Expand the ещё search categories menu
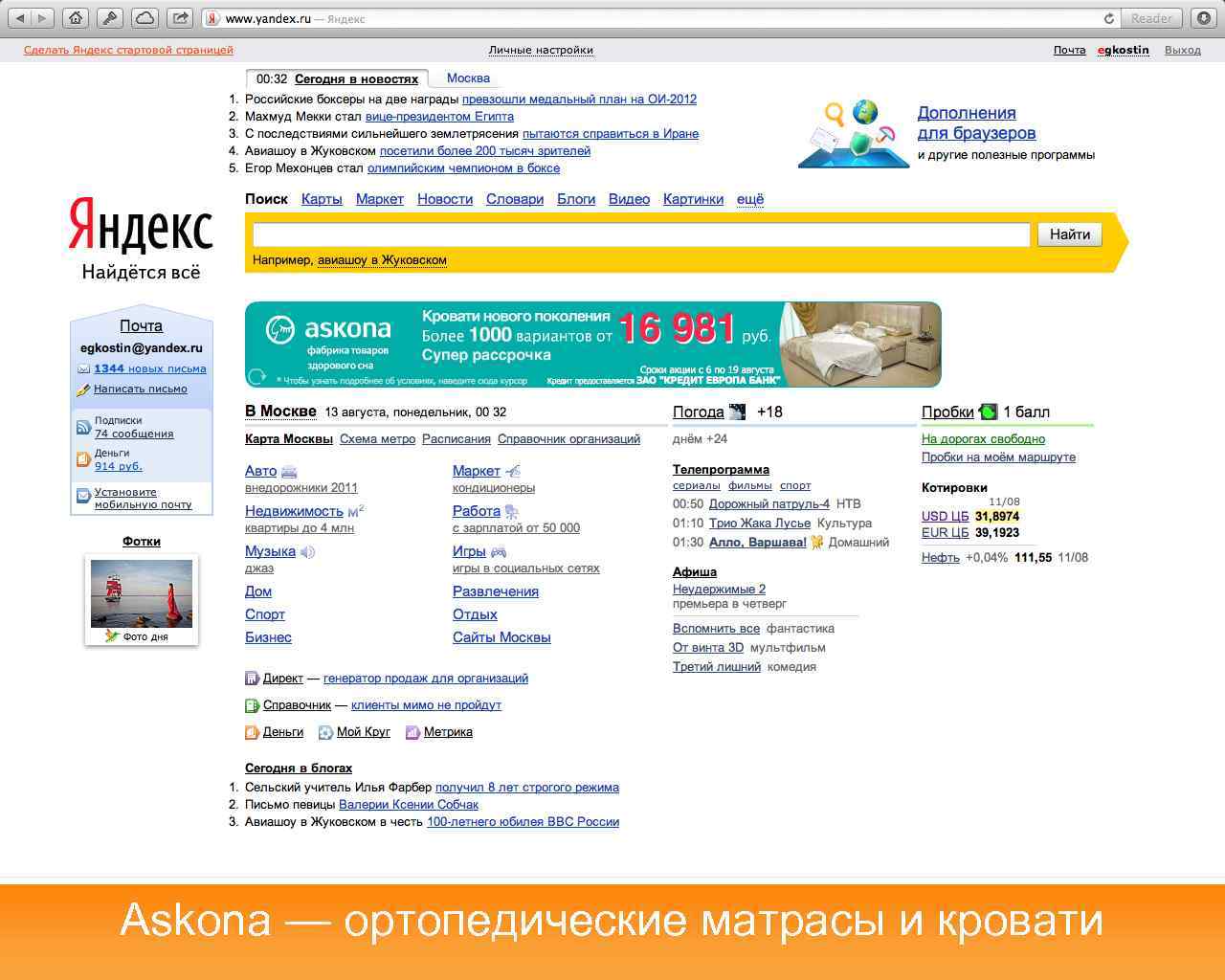The height and width of the screenshot is (980, 1225). 749,199
